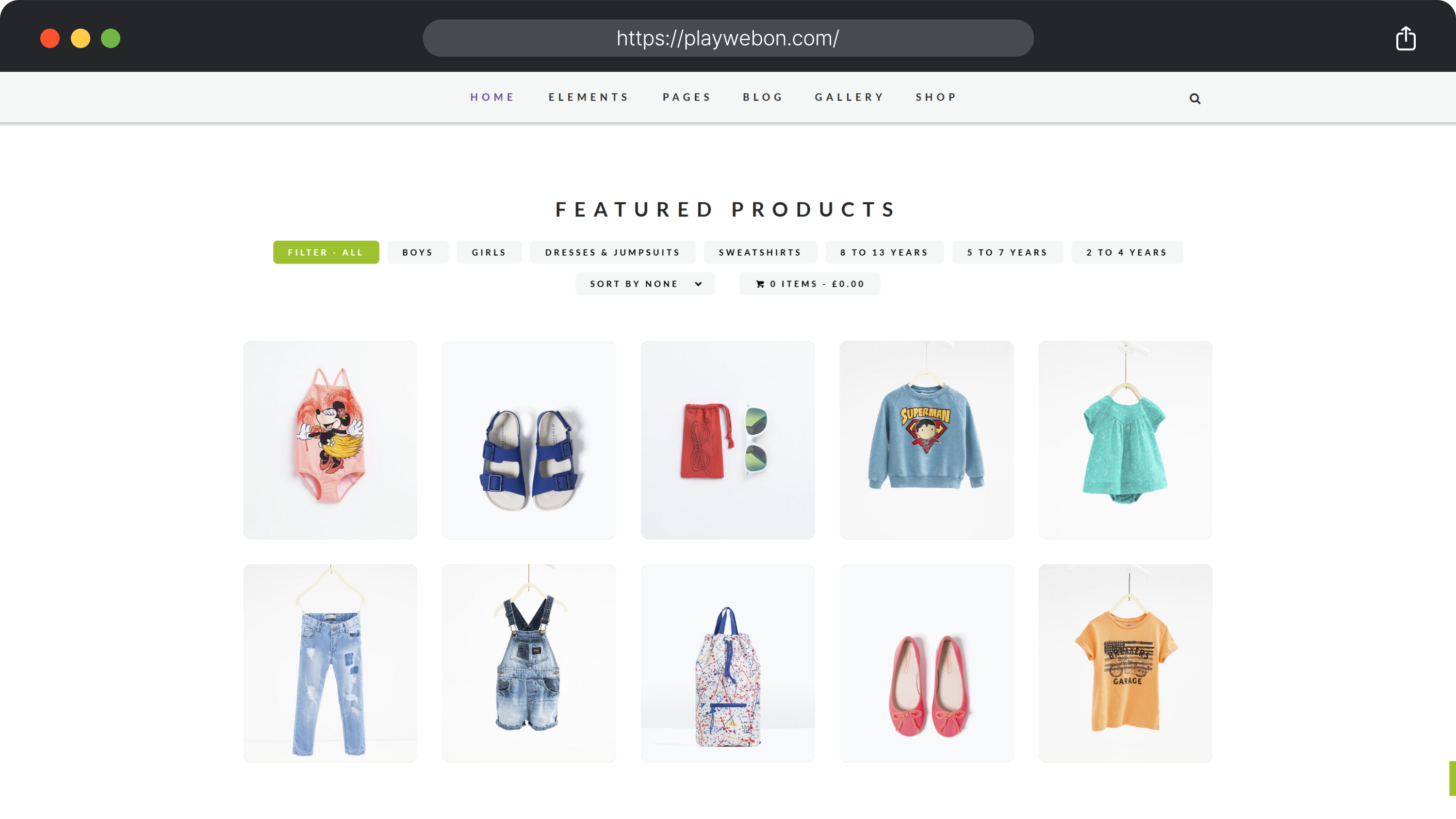Filter by Dresses & Jumpsuits
Screen dimensions: 1456x819
point(612,252)
